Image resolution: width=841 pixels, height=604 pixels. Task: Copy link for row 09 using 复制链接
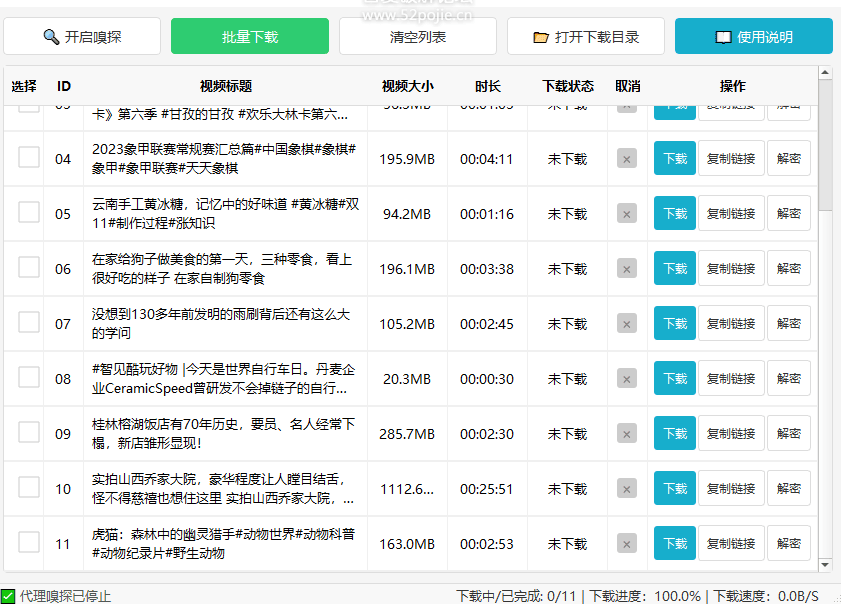point(731,434)
